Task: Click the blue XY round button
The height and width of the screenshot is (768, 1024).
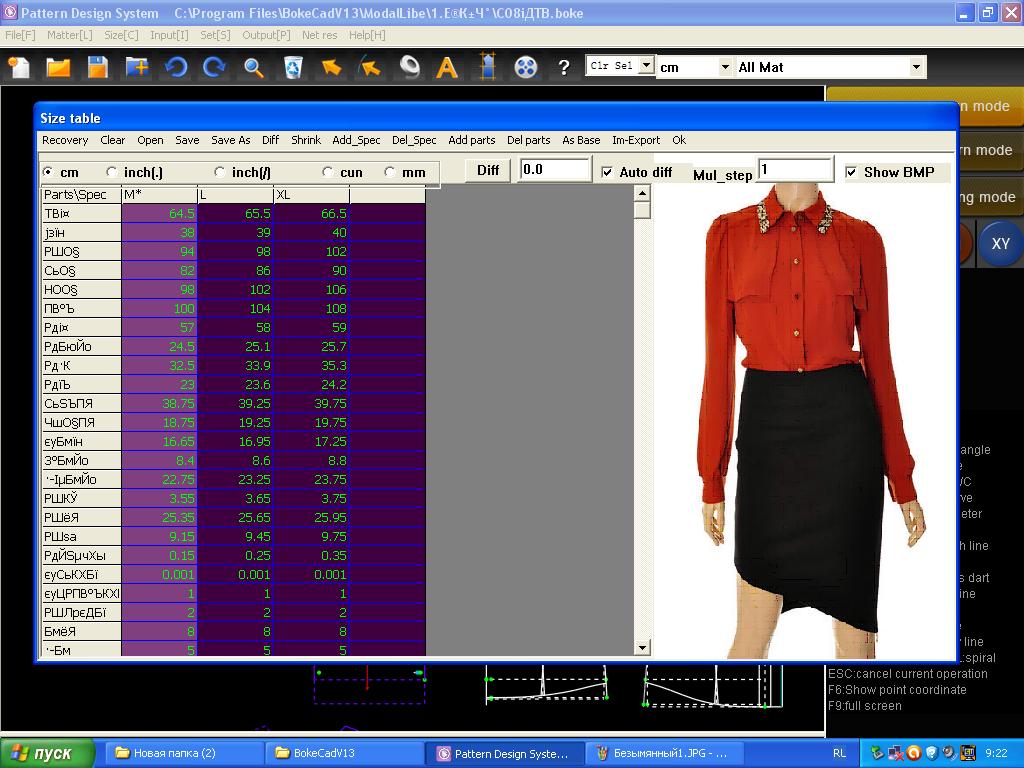Action: [1000, 244]
